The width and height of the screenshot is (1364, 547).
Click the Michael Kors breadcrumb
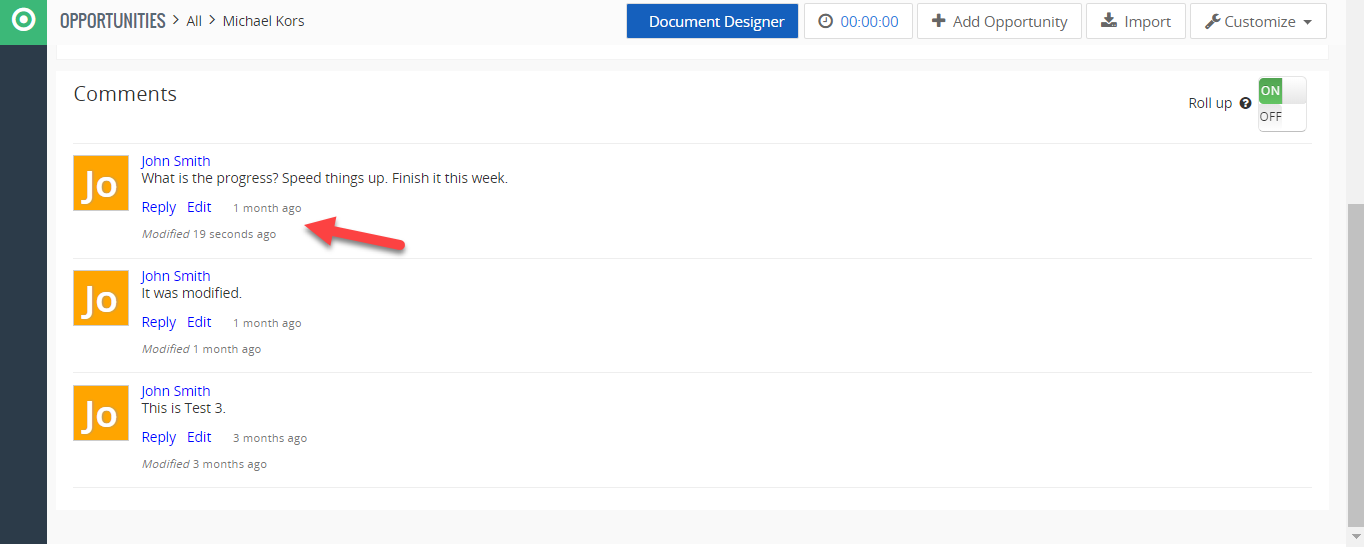(263, 21)
